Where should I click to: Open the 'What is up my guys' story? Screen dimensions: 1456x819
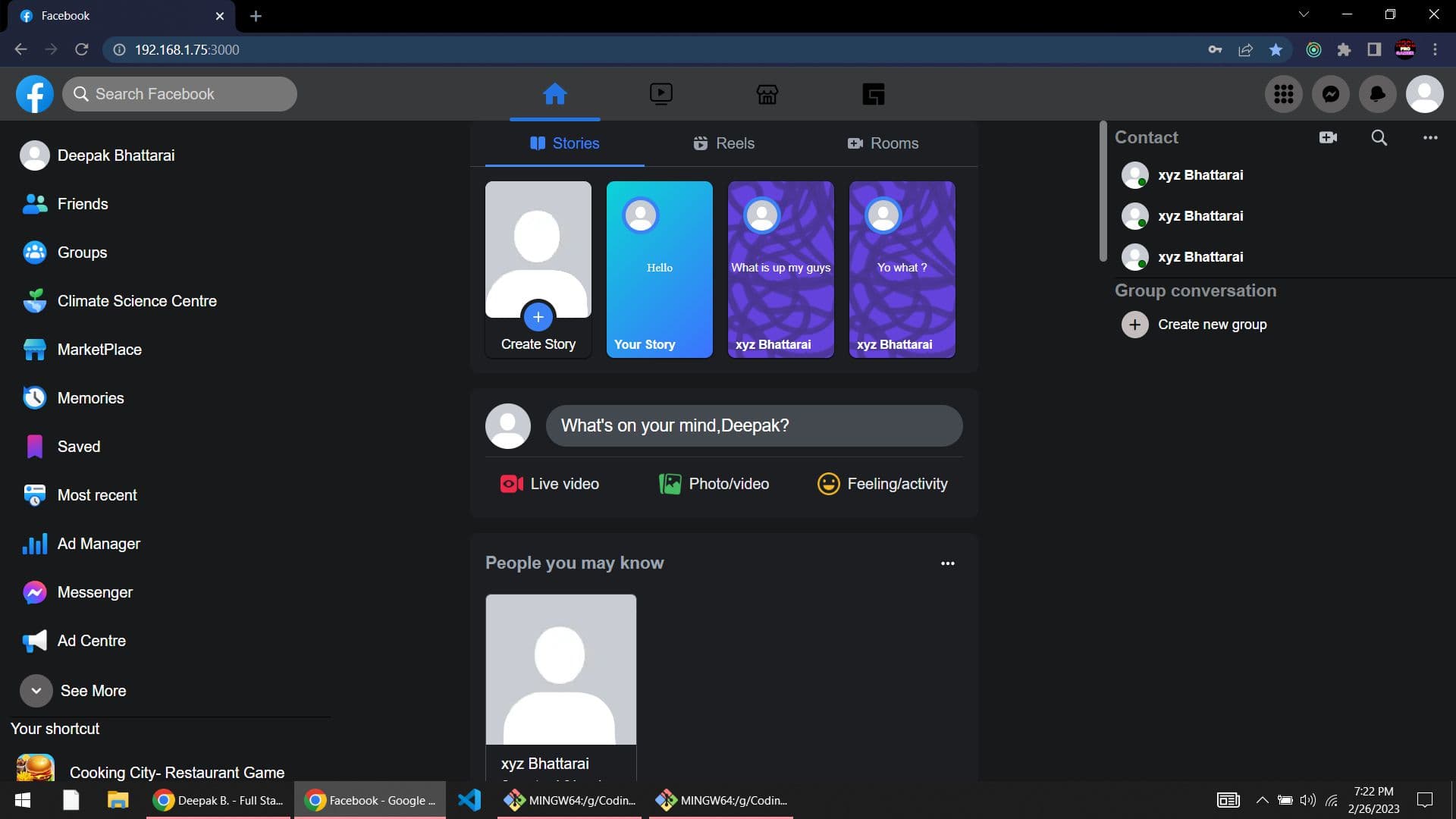[x=780, y=269]
